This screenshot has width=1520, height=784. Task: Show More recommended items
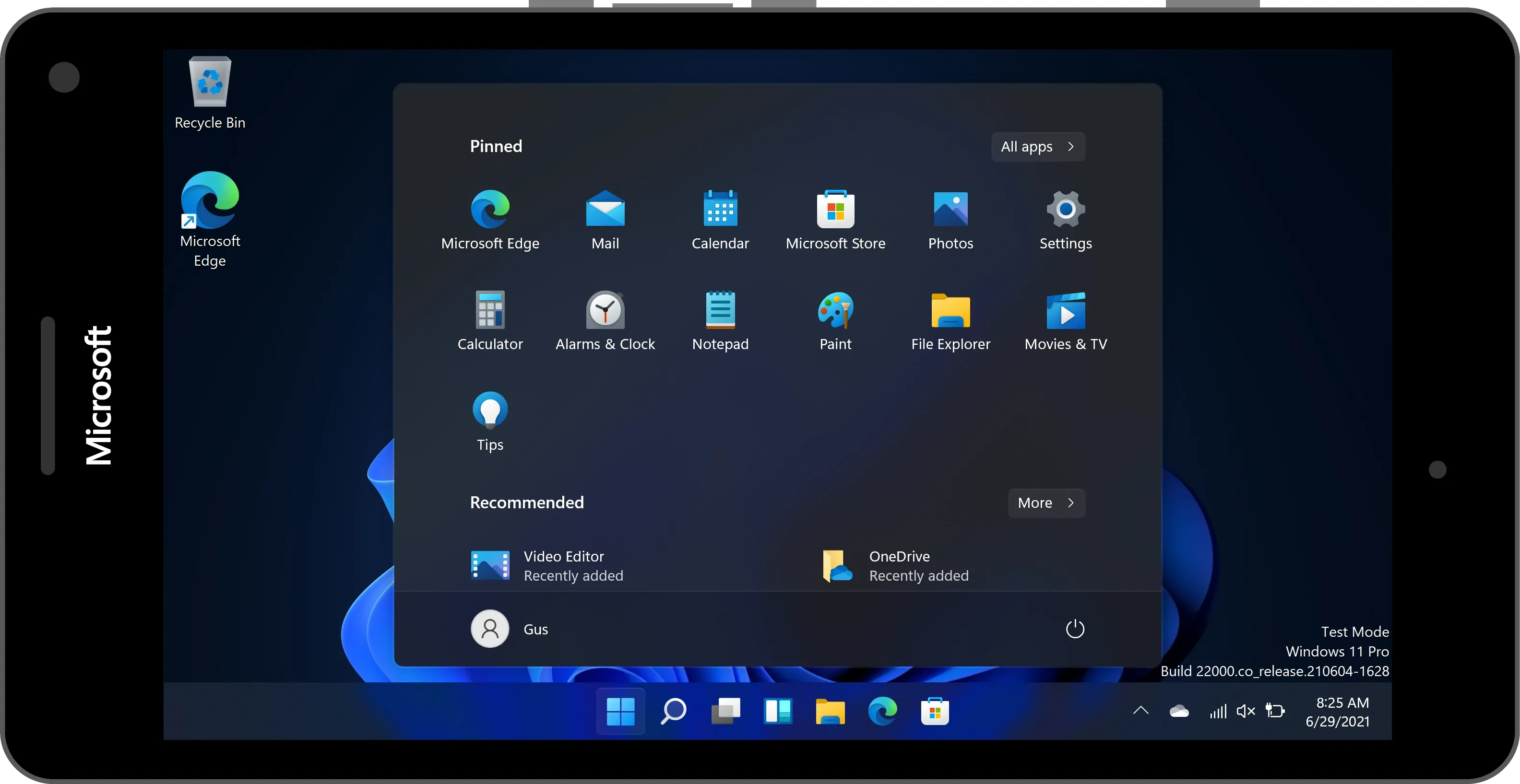1045,503
